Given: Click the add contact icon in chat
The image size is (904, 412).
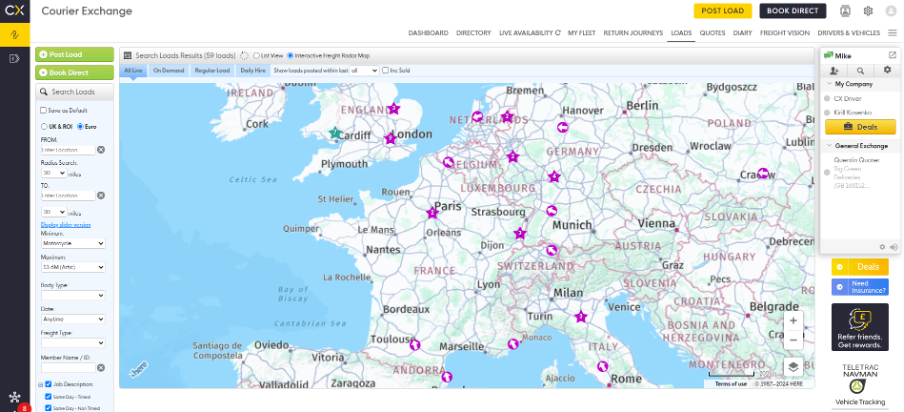Looking at the screenshot, I should 834,70.
